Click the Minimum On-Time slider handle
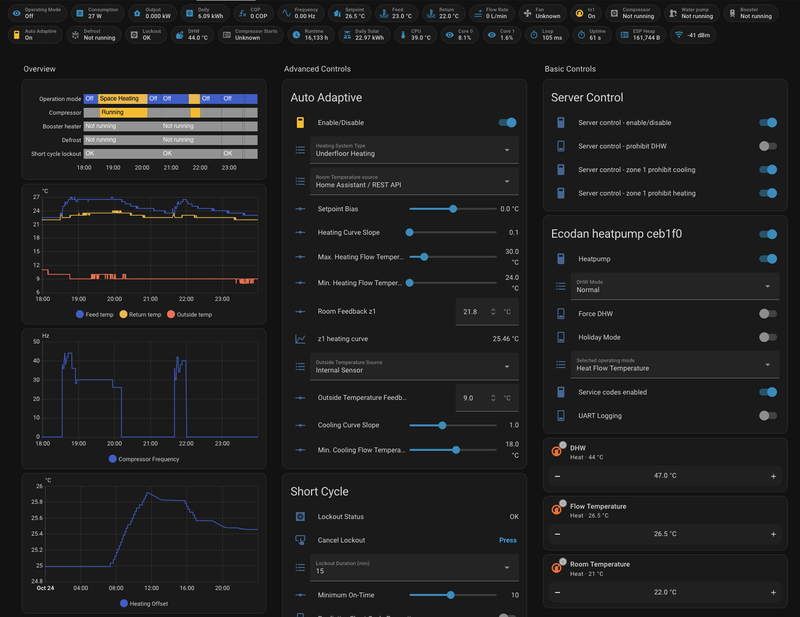Image resolution: width=800 pixels, height=617 pixels. click(451, 595)
